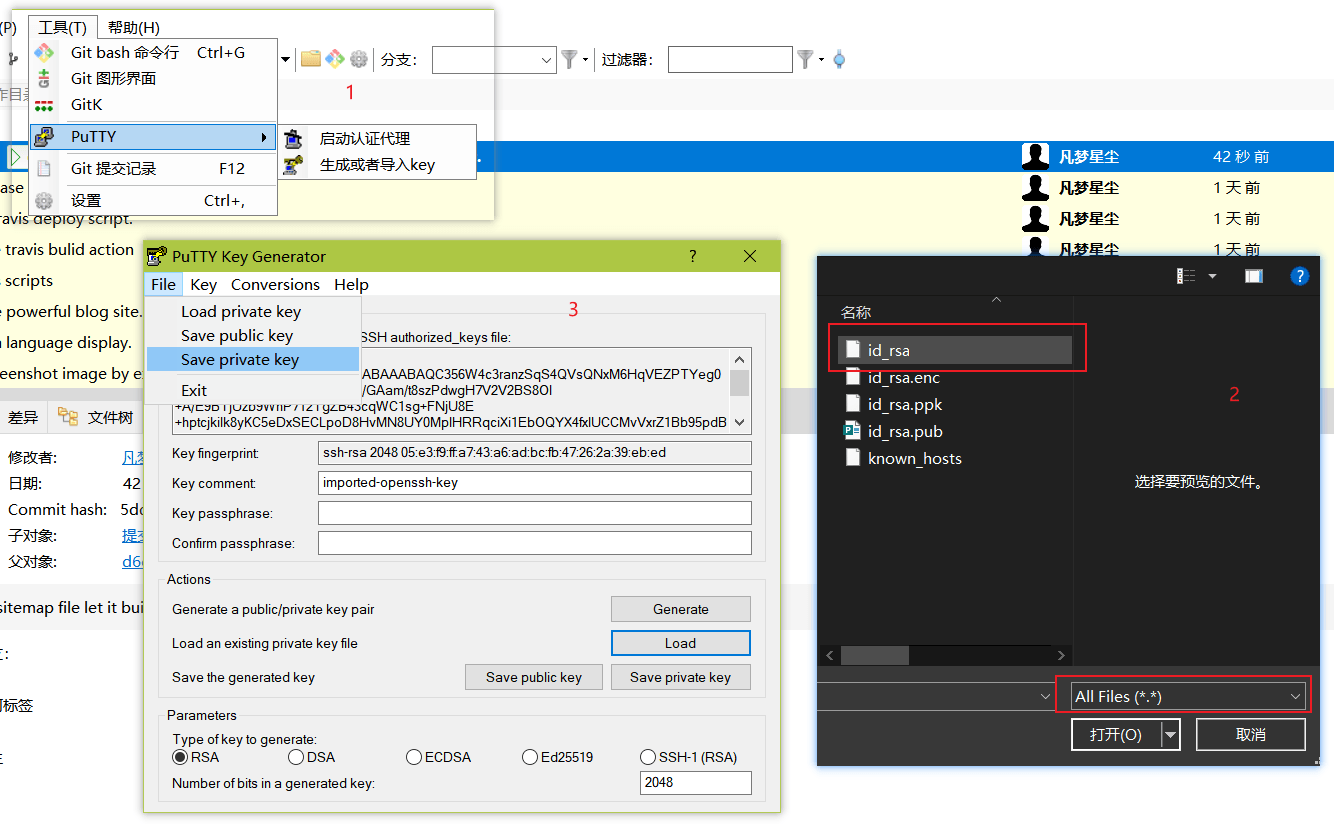Click the 取消 button in file dialog
The height and width of the screenshot is (824, 1334).
(x=1251, y=735)
